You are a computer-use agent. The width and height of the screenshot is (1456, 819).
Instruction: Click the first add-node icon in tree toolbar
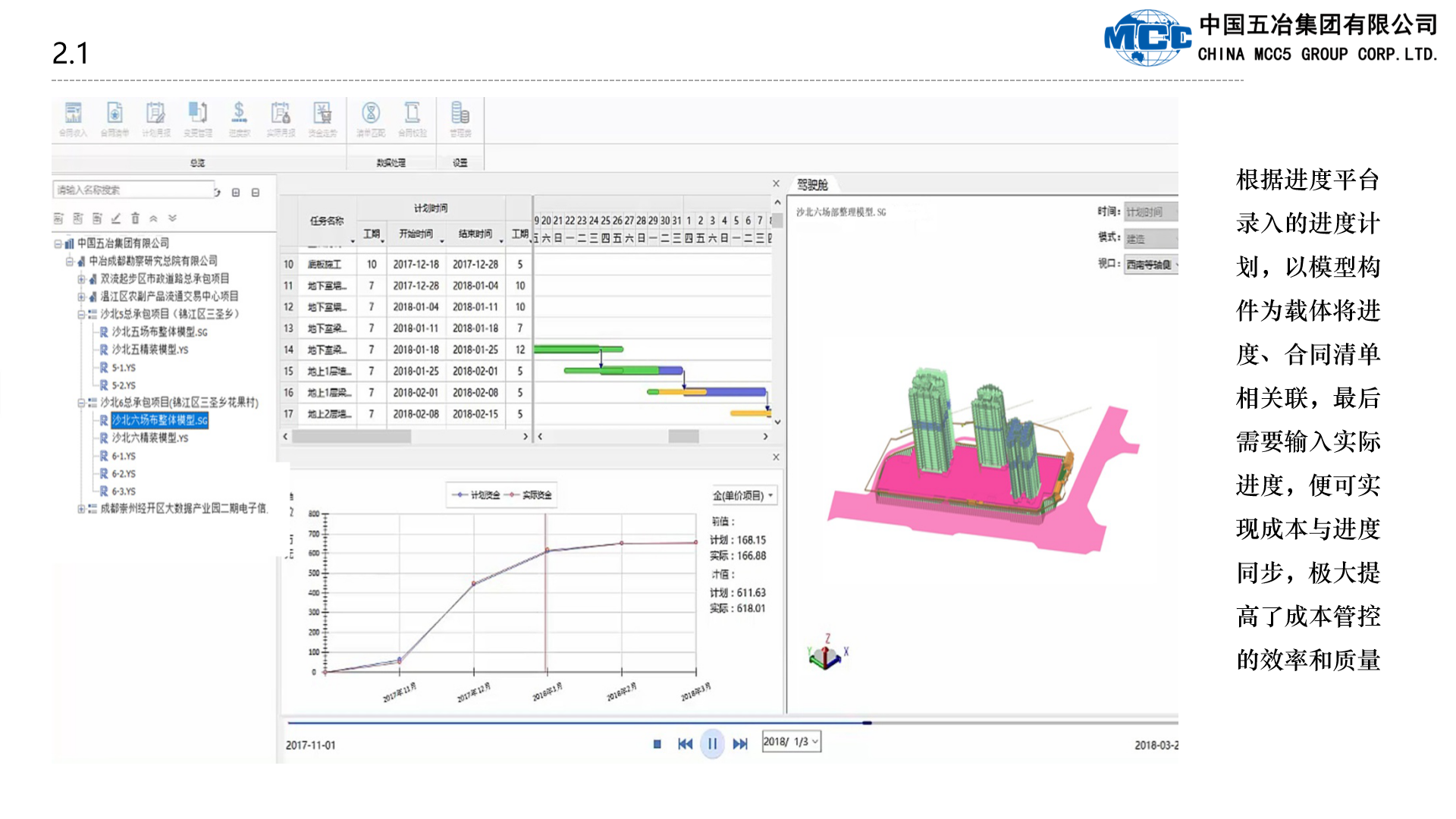click(x=58, y=218)
